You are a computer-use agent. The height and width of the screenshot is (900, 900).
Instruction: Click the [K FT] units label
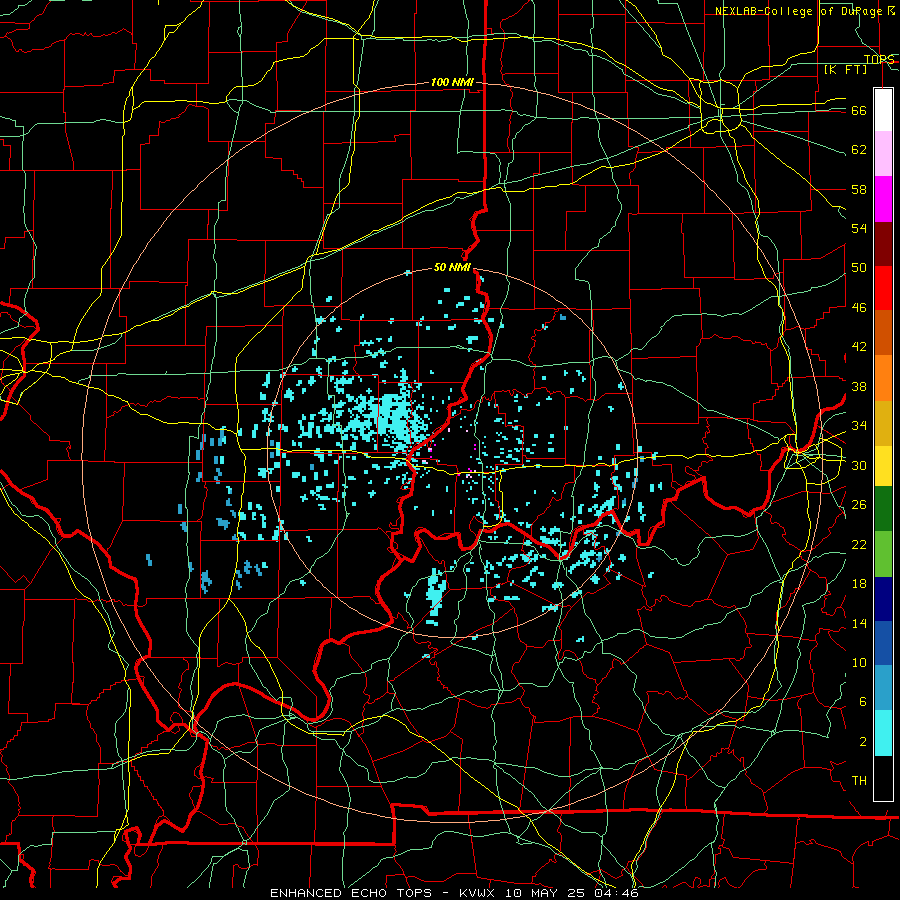845,69
